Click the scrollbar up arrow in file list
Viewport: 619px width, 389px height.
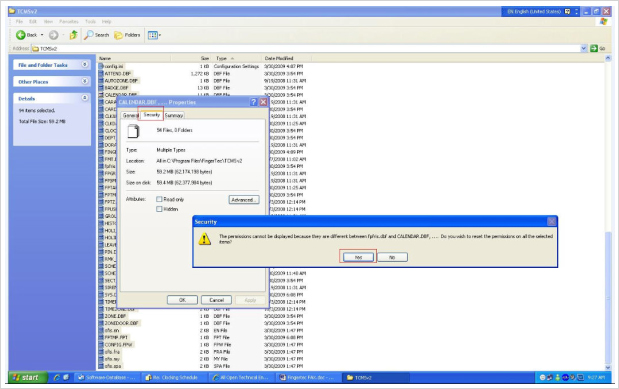click(x=608, y=58)
